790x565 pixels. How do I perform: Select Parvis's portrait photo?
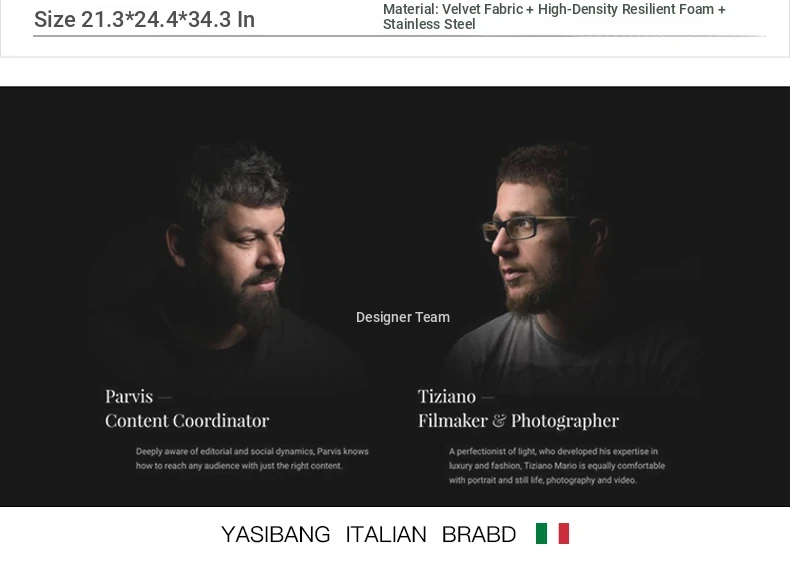[x=229, y=262]
